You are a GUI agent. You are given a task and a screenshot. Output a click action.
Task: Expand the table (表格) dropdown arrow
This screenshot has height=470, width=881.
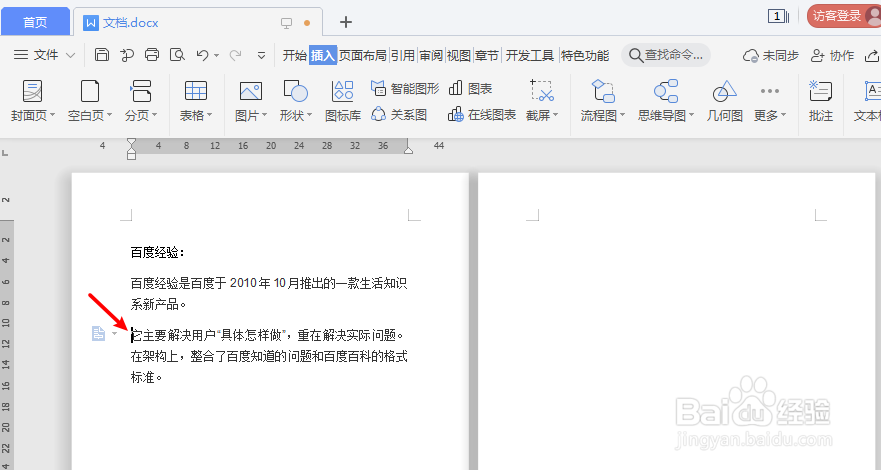click(x=210, y=115)
